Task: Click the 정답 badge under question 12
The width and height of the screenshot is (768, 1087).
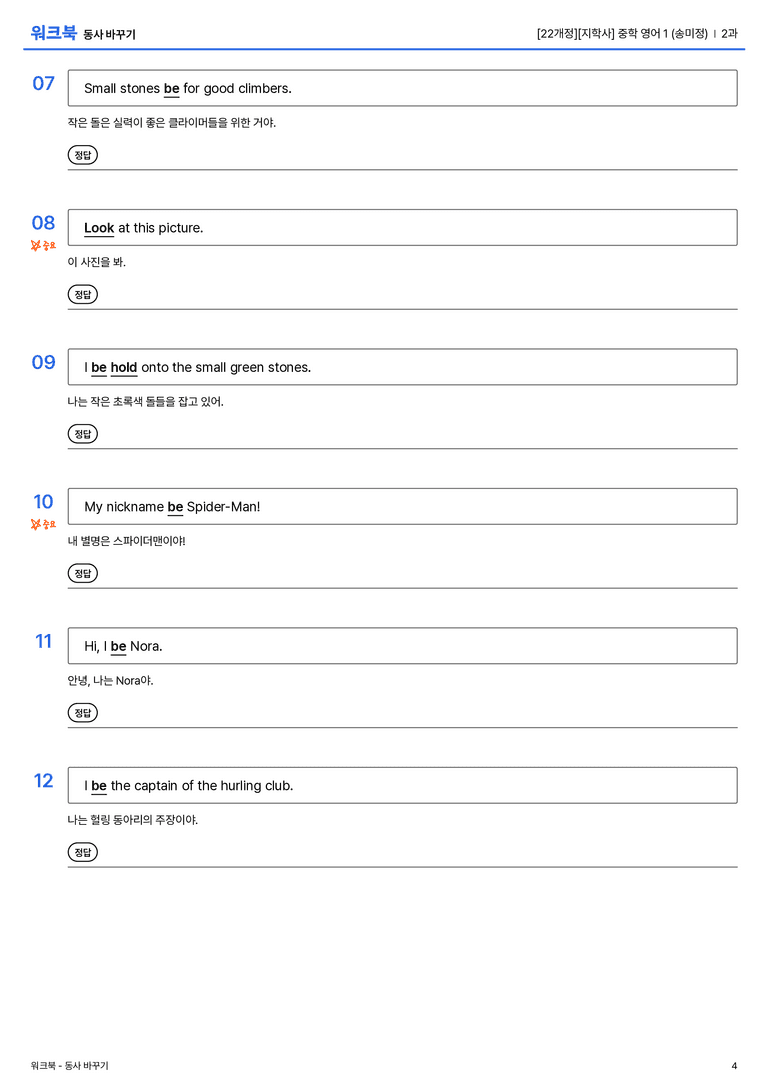Action: click(x=82, y=851)
